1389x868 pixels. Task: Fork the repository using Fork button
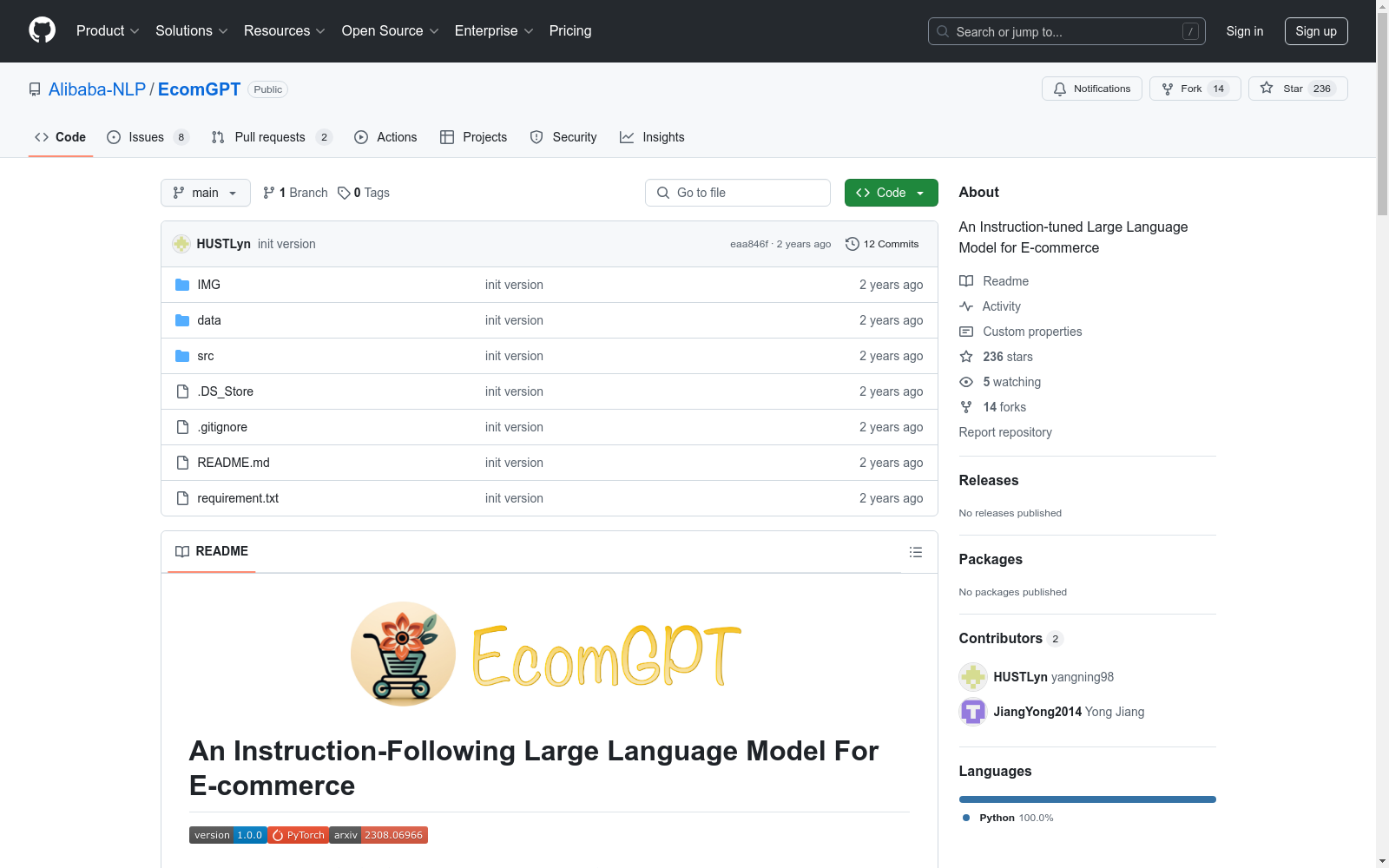click(x=1195, y=89)
